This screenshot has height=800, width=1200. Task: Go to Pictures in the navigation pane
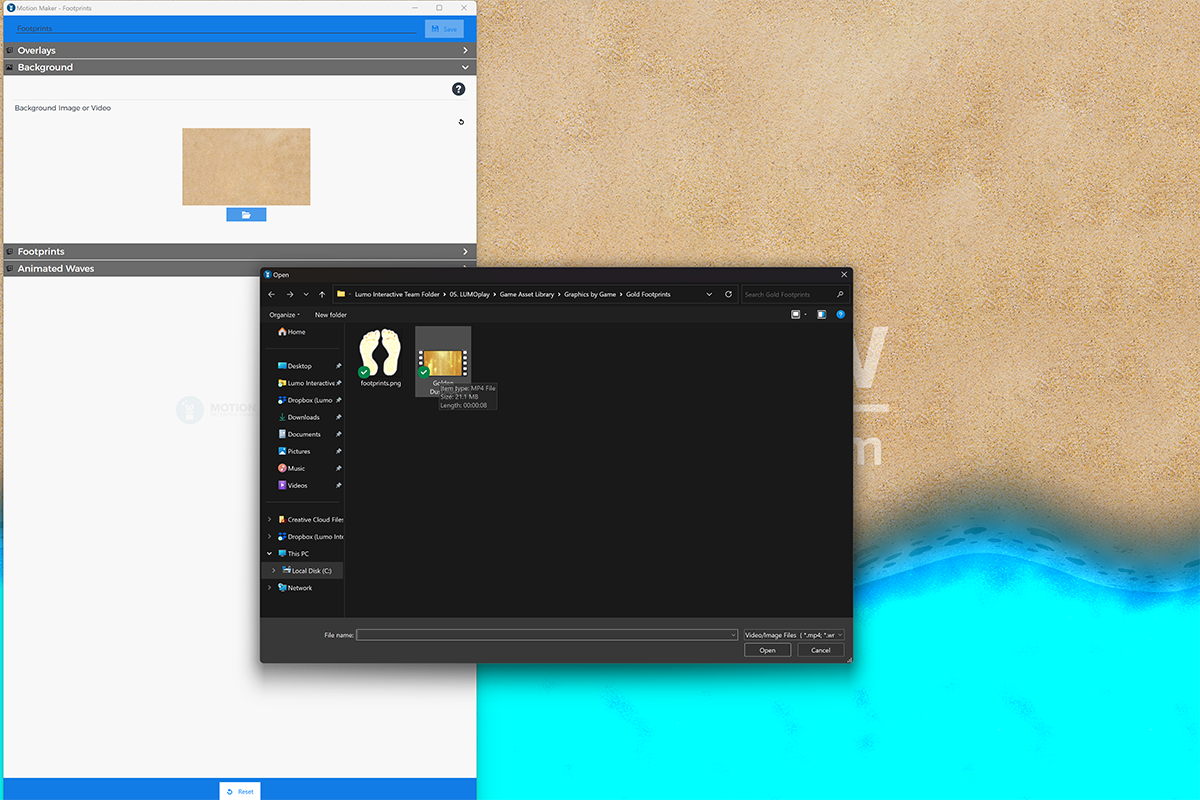[294, 451]
